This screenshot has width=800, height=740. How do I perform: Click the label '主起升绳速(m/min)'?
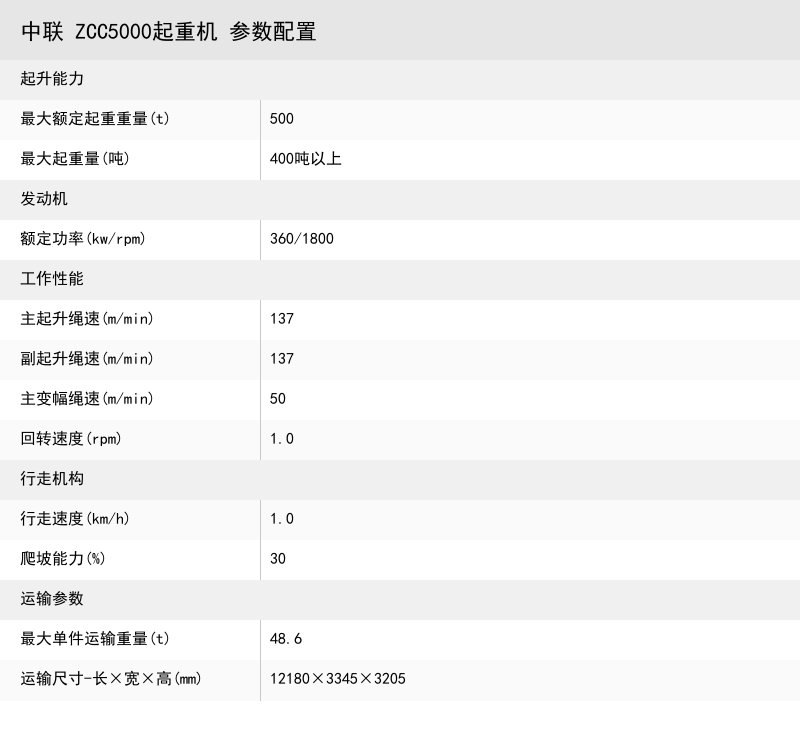click(87, 319)
